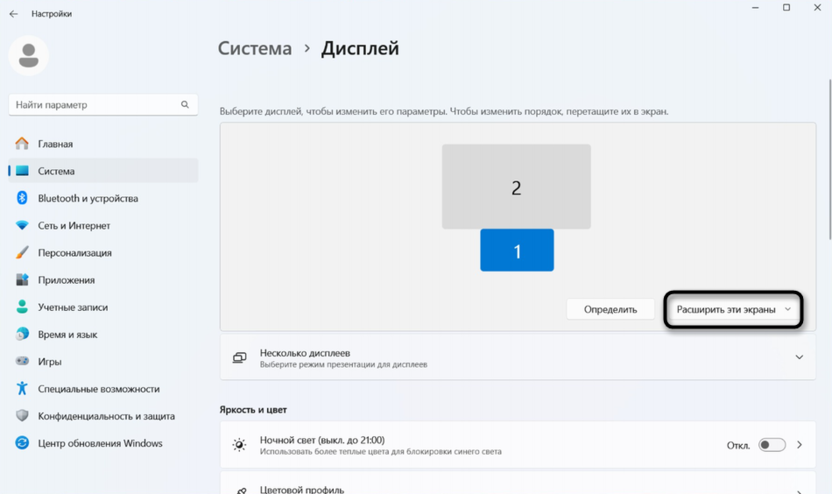
Task: Click the Откл. status label
Action: pyautogui.click(x=738, y=446)
